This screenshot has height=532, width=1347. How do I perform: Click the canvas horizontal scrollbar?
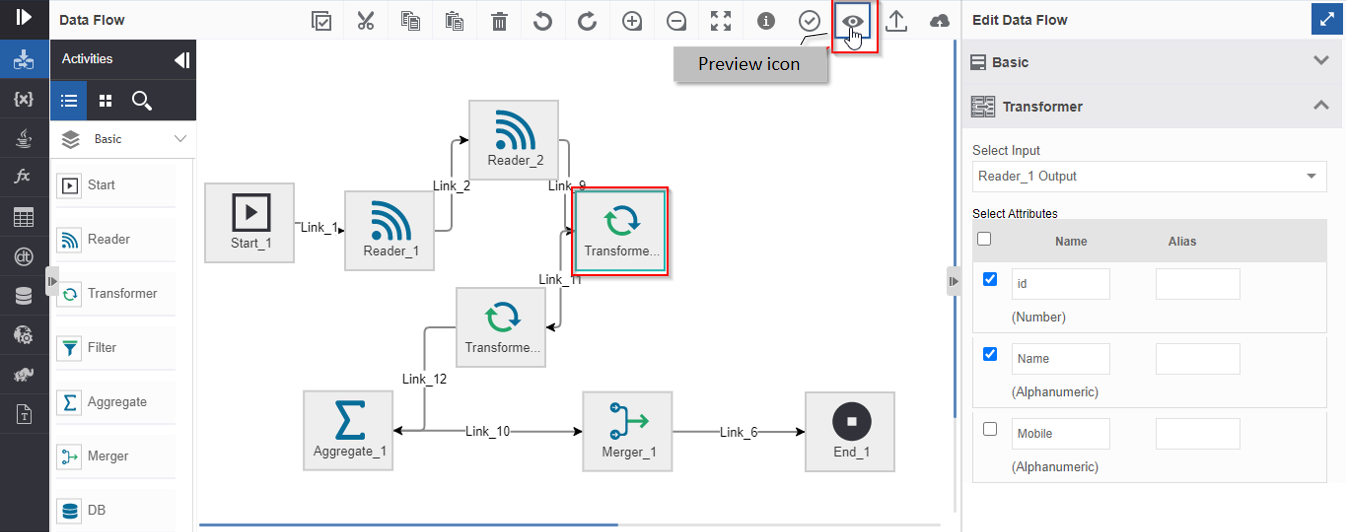click(x=408, y=524)
